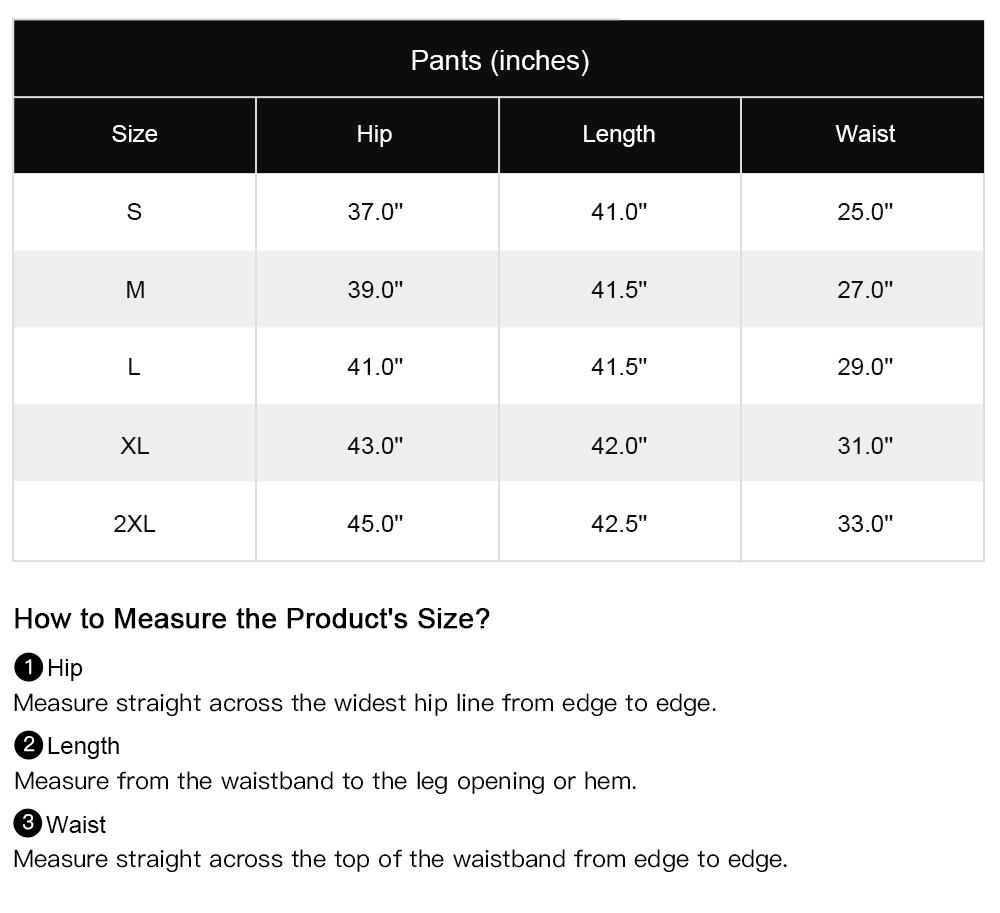Click the 27.0" waist value for size M

[865, 290]
